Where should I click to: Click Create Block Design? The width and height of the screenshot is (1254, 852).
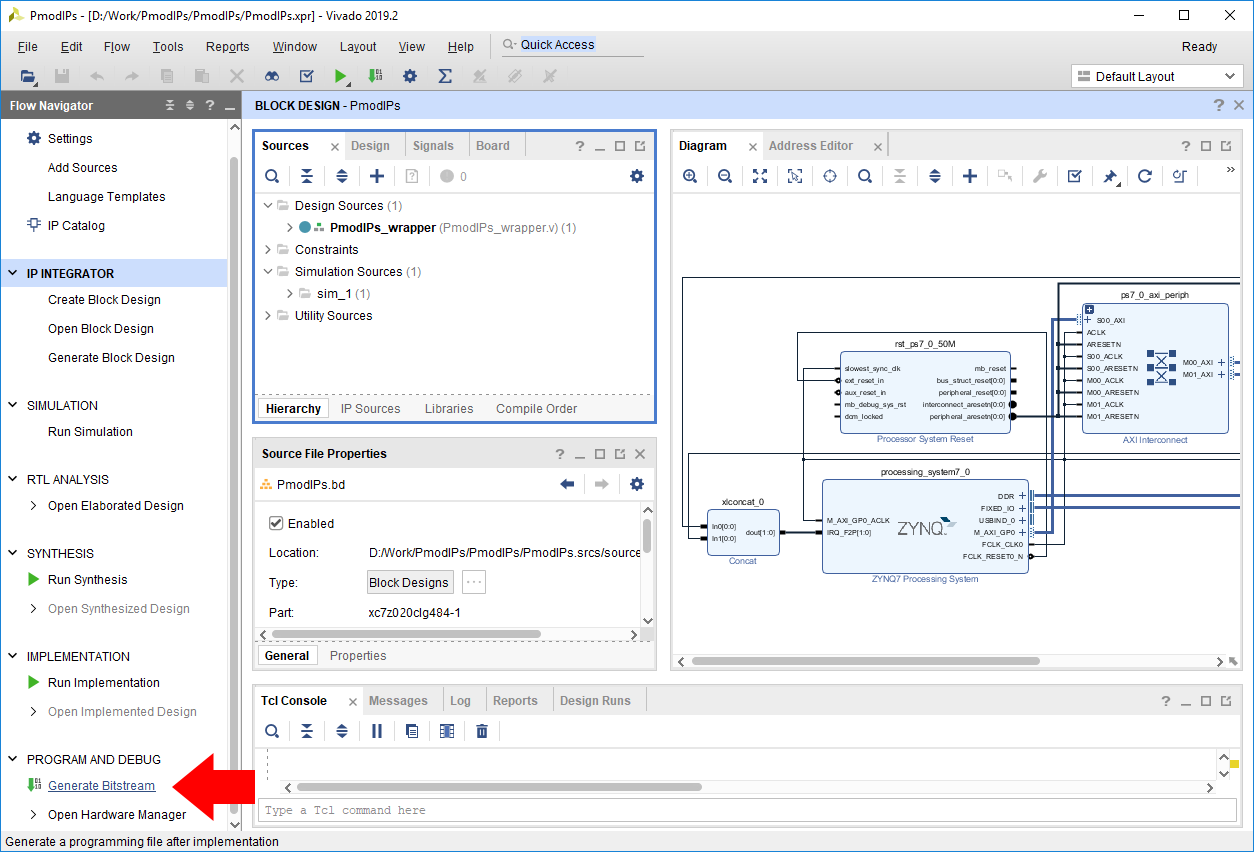(x=104, y=300)
